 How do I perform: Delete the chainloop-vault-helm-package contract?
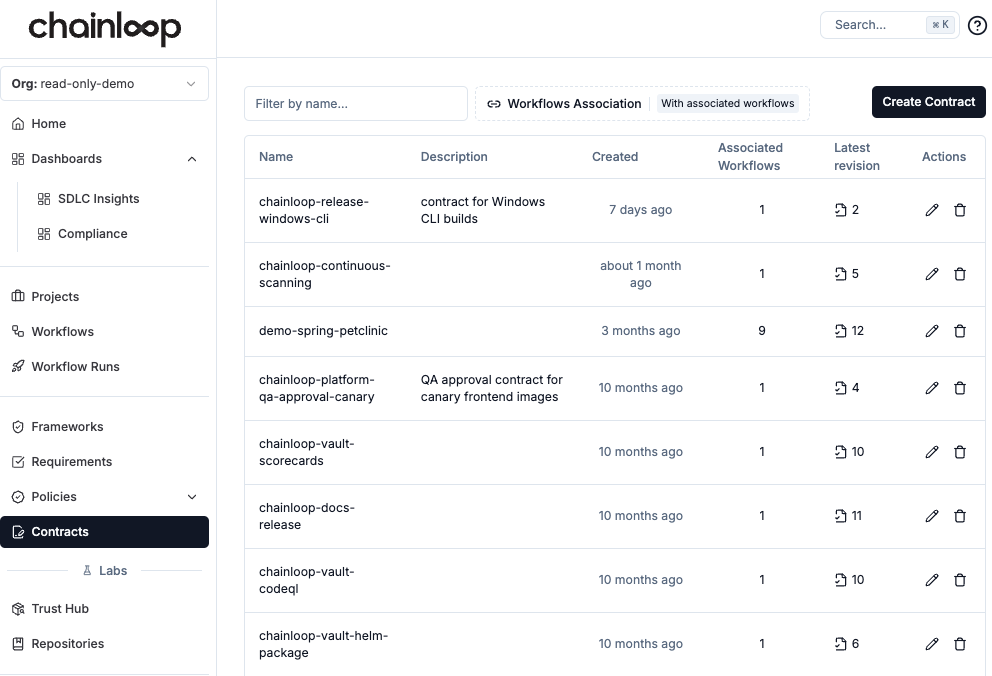(960, 644)
